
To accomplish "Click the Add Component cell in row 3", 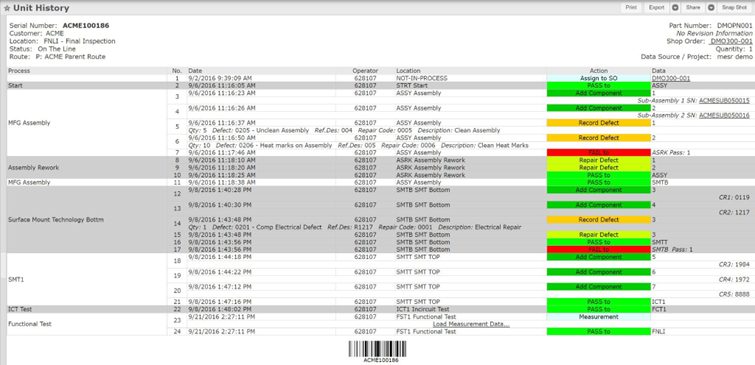I will coord(599,93).
